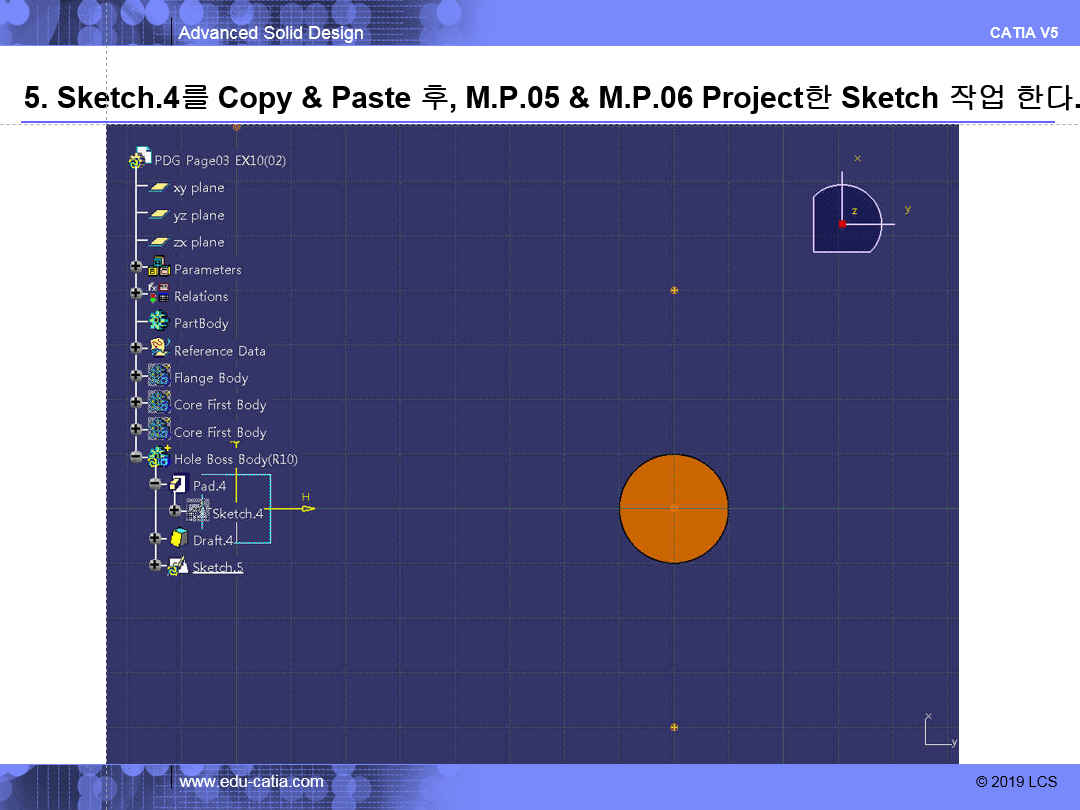1080x810 pixels.
Task: Collapse the Hole Boss Body(R10) node
Action: tap(136, 458)
